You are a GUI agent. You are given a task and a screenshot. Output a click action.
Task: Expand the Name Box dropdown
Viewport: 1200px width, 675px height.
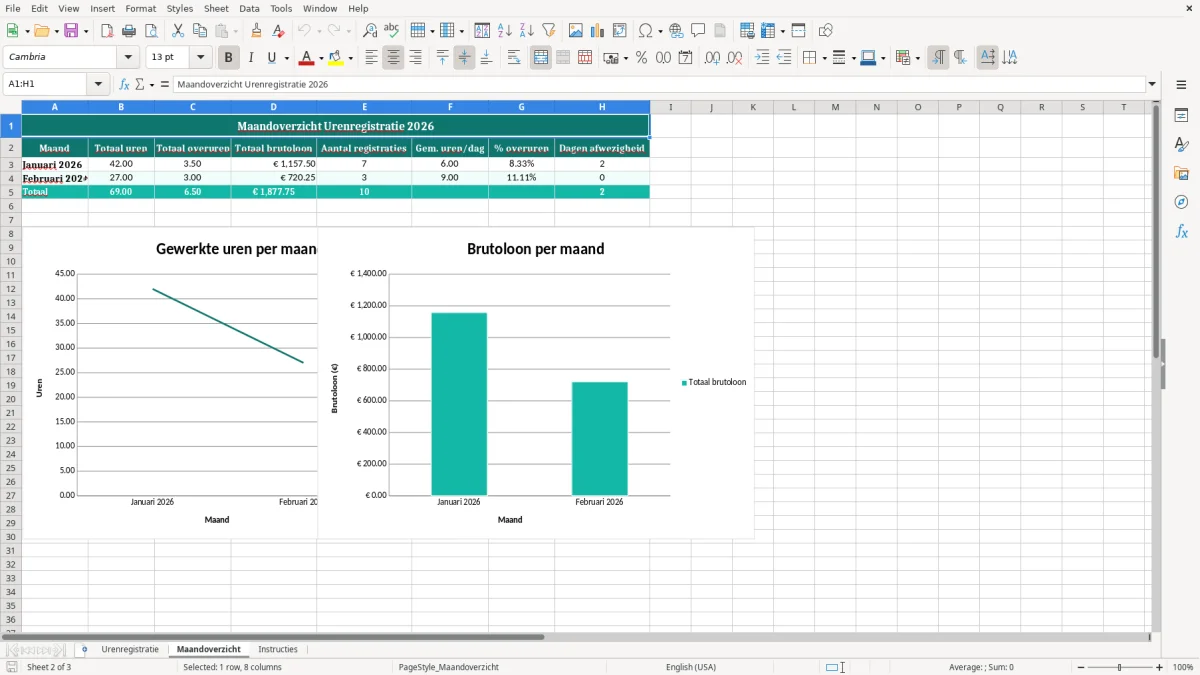pyautogui.click(x=98, y=85)
